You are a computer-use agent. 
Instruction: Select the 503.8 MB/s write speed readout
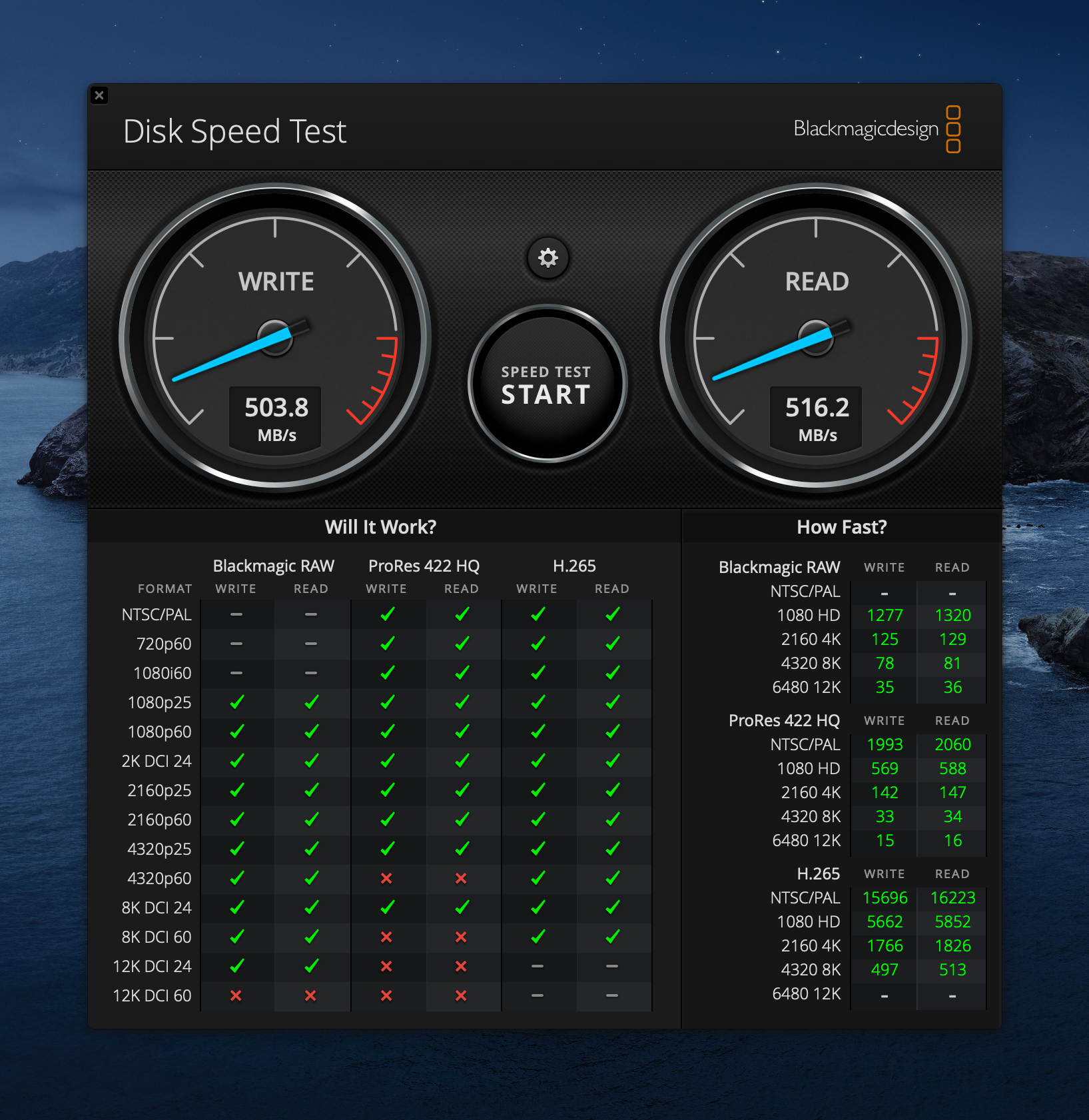[276, 418]
